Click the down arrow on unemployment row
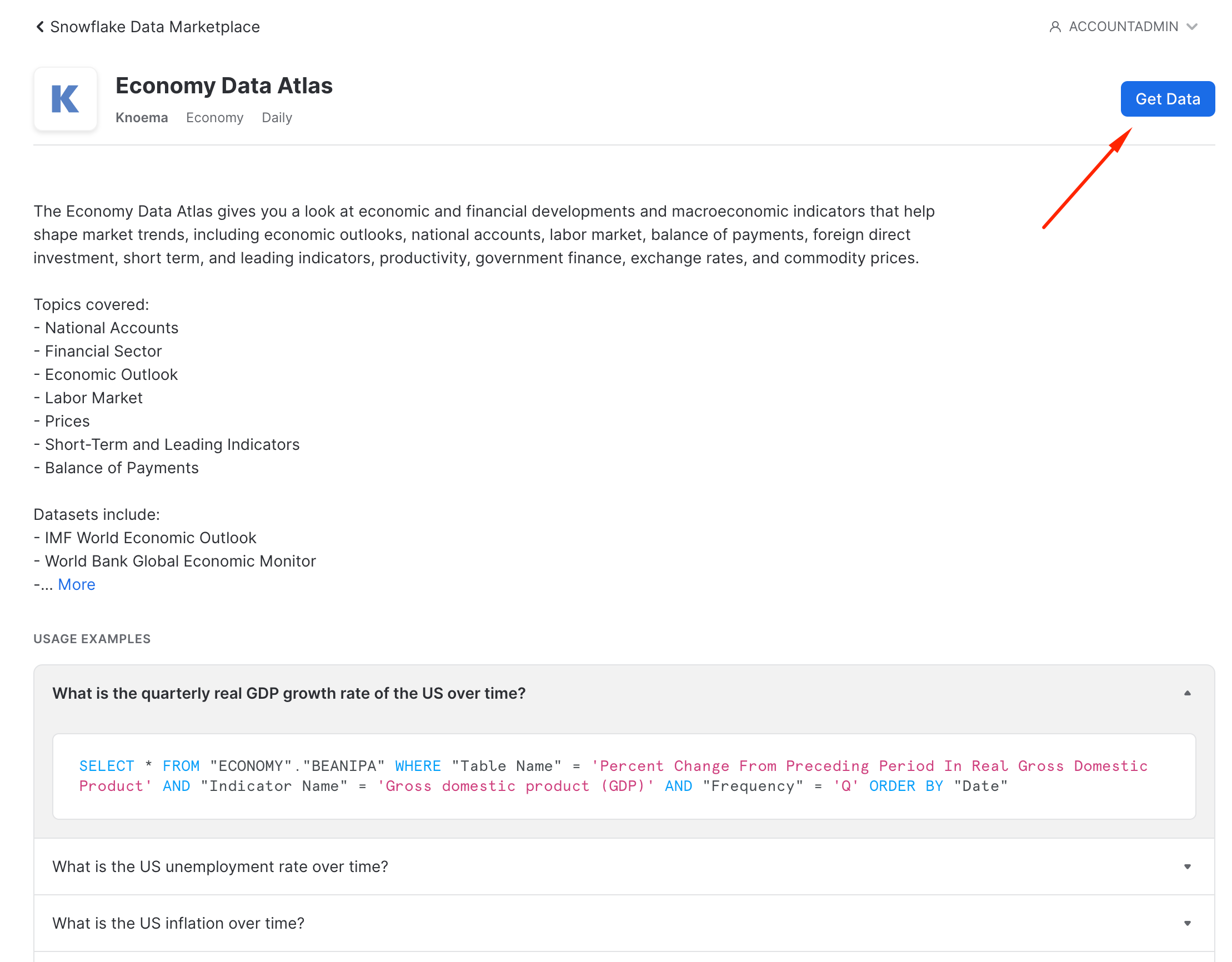This screenshot has width=1232, height=962. point(1187,866)
